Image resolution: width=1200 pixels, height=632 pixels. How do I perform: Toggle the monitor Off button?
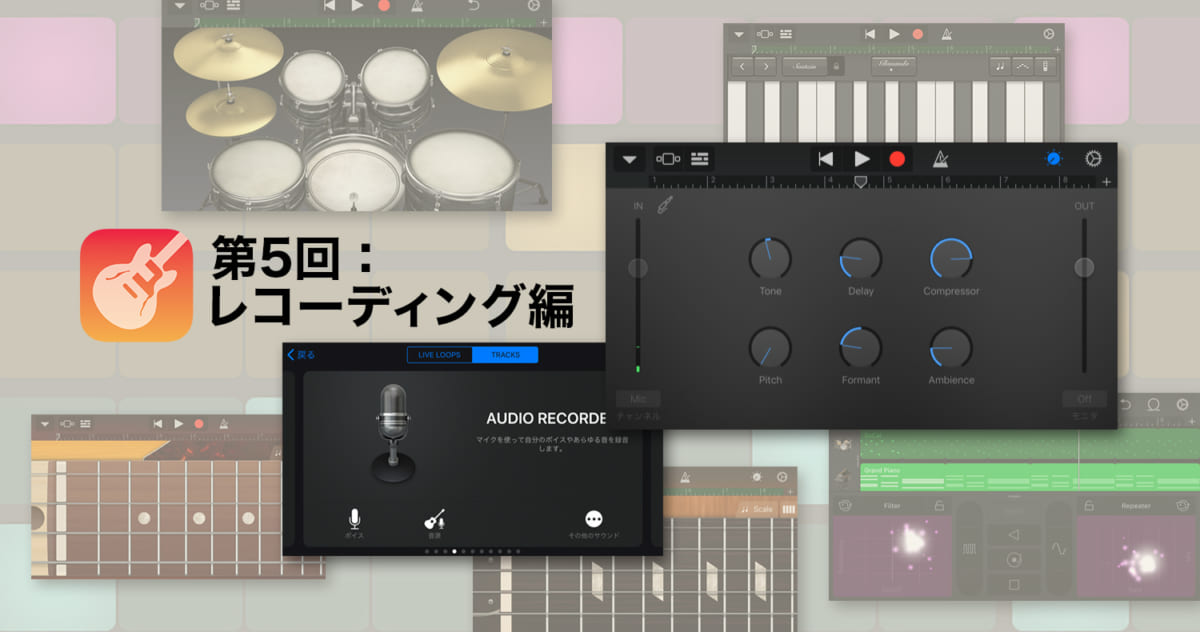(1084, 398)
